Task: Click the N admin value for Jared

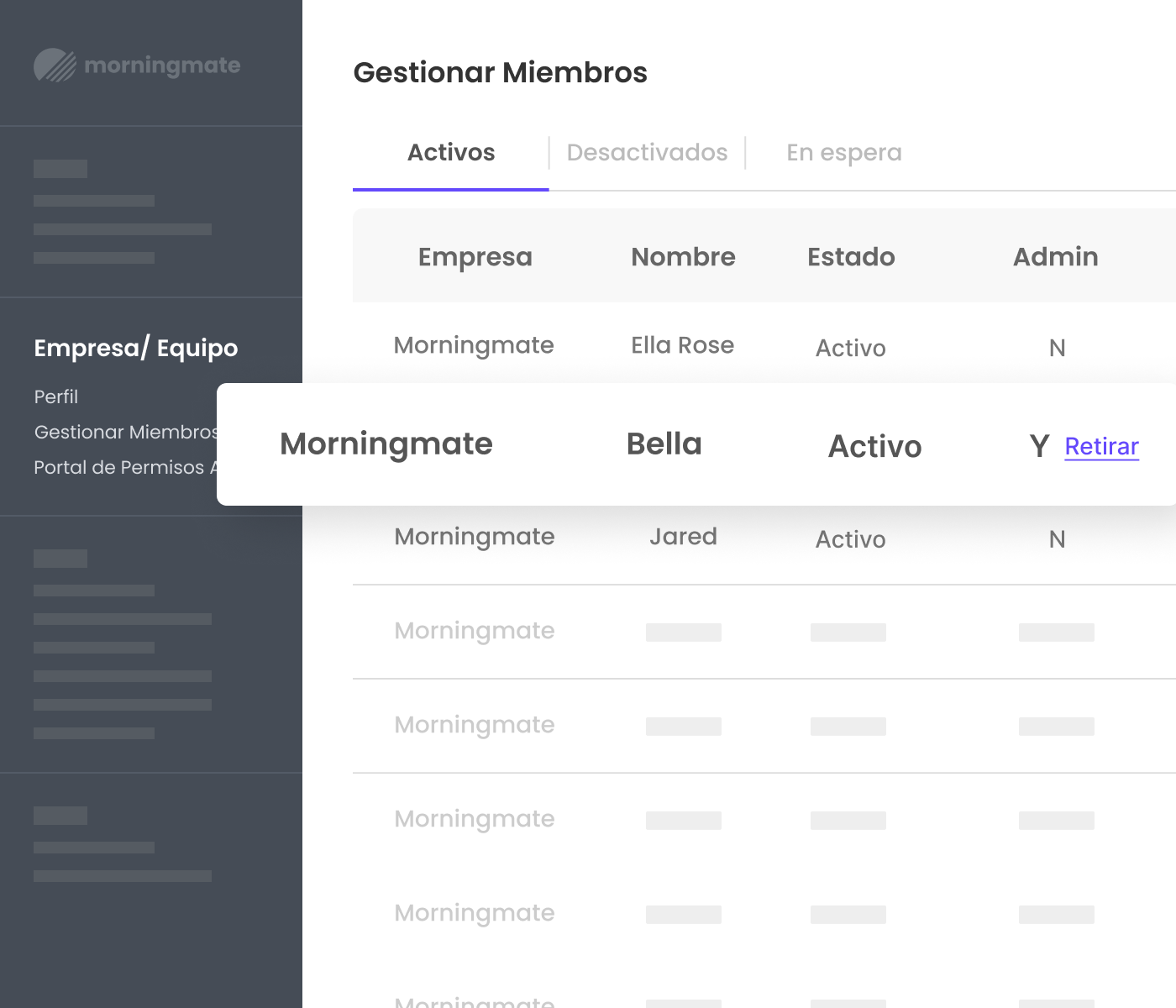Action: click(1058, 539)
